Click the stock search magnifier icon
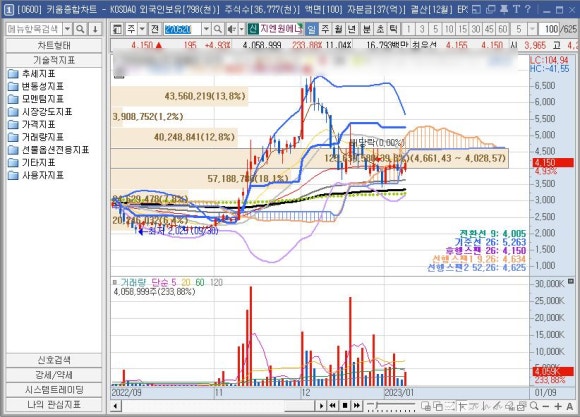Screen dimensions: 580x417 [x=218, y=29]
